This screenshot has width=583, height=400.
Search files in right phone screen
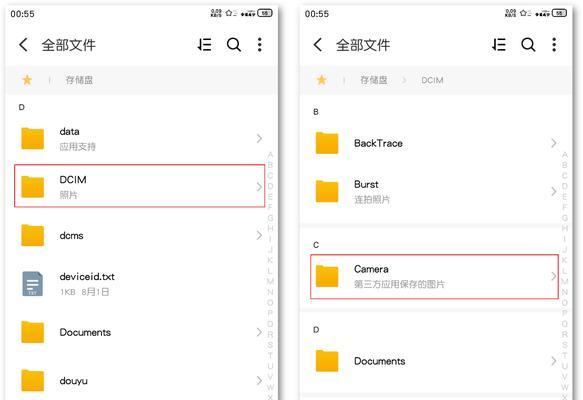(x=528, y=45)
